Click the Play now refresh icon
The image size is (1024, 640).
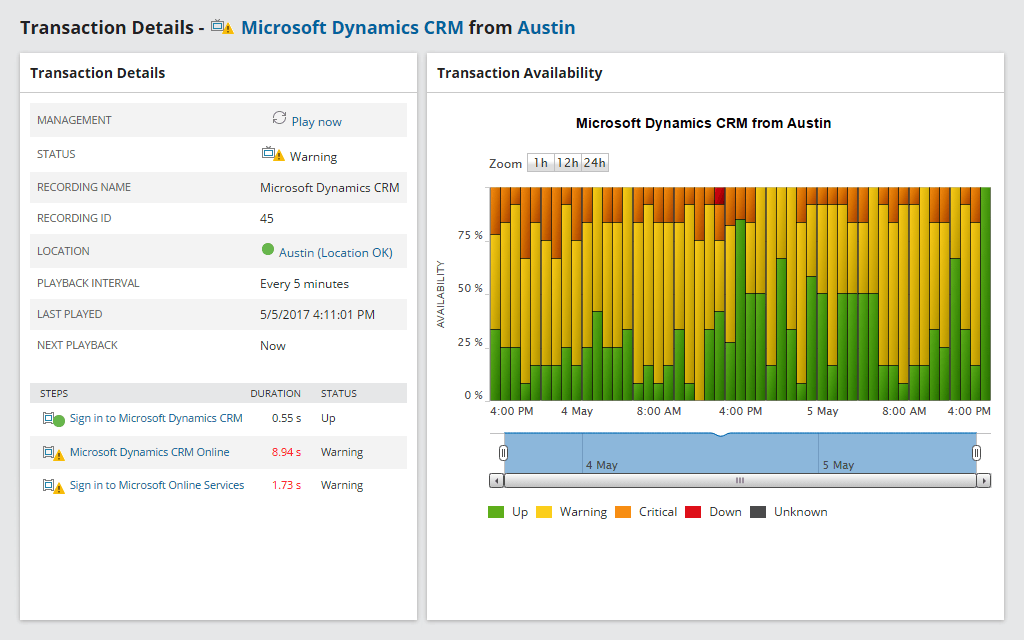280,119
